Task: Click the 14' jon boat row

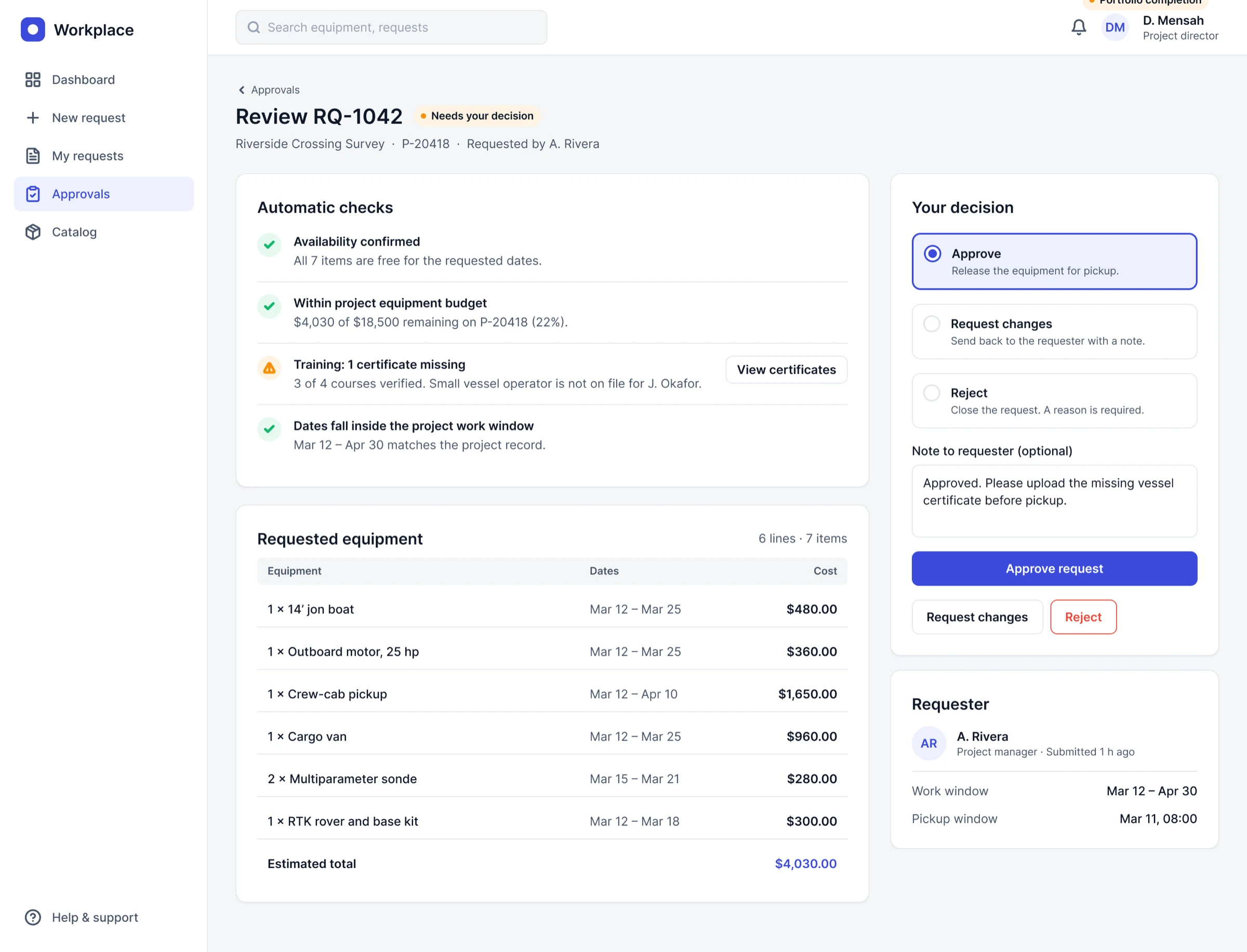Action: (552, 609)
